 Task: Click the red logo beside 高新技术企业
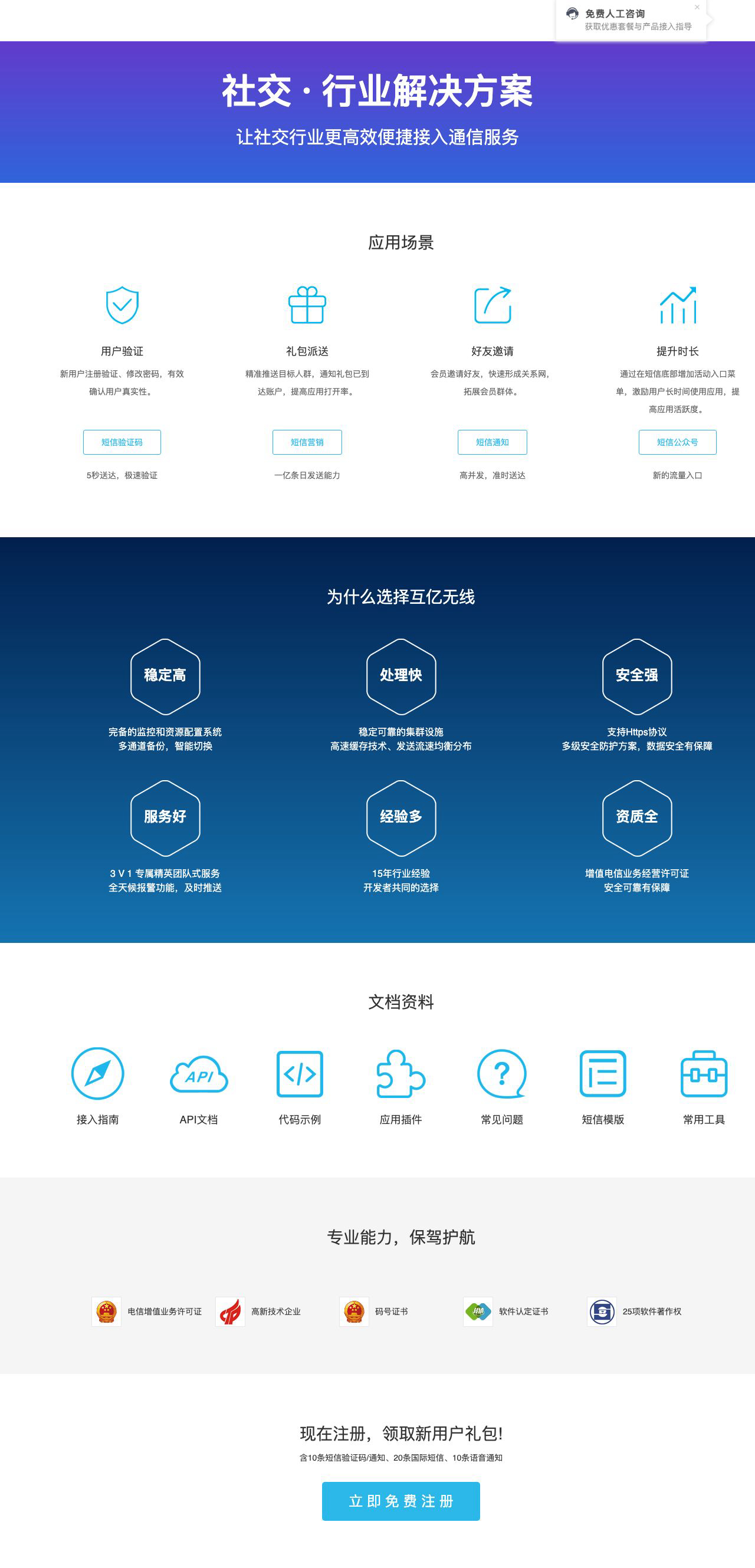click(230, 1311)
